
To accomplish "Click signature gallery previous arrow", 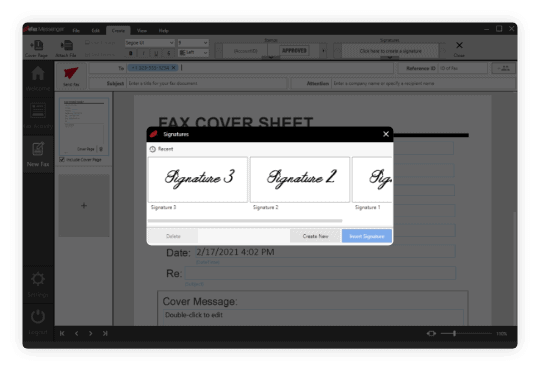I will pyautogui.click(x=338, y=51).
